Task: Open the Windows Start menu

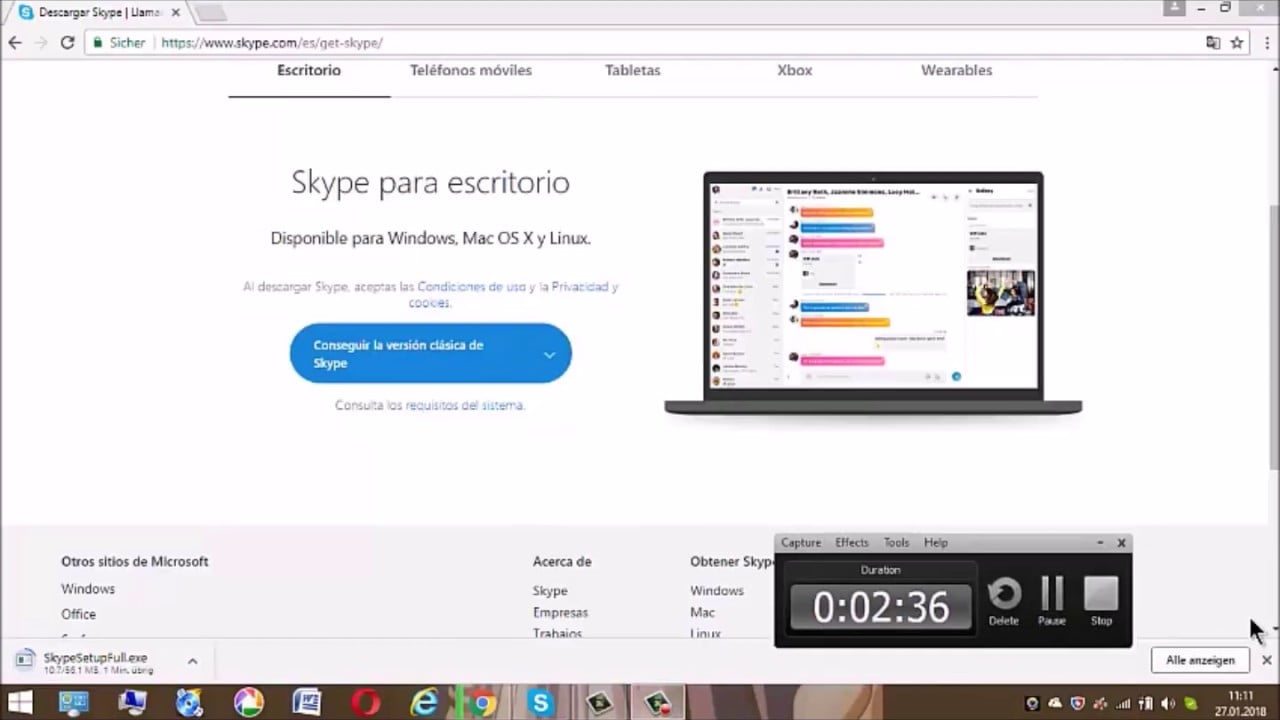Action: coord(21,702)
